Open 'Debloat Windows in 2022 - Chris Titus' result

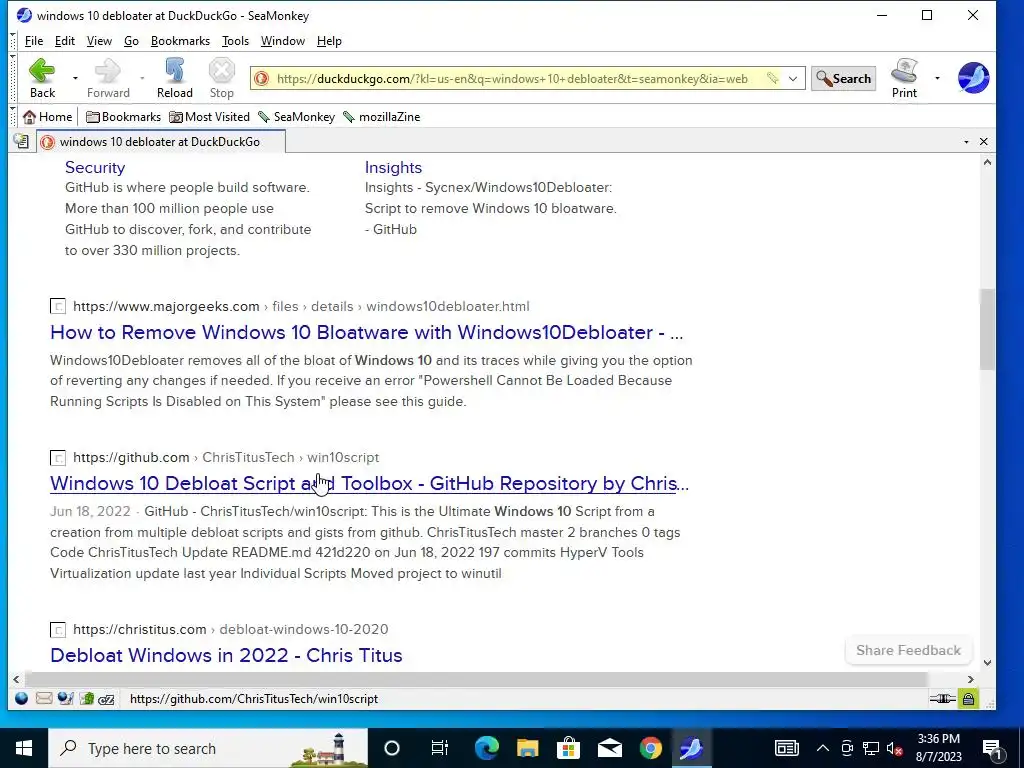226,655
